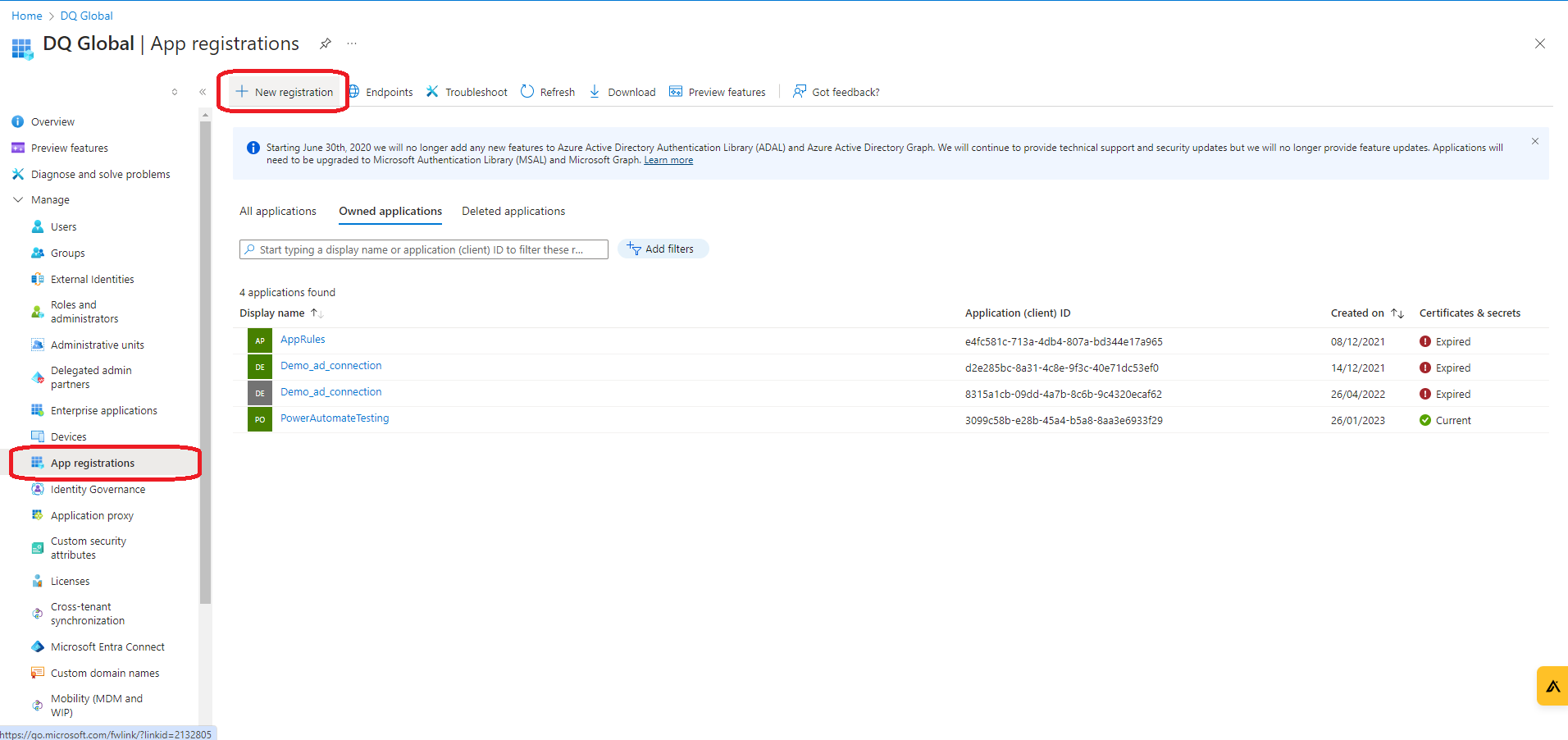This screenshot has height=740, width=1568.
Task: Select Owned applications tab
Action: [390, 211]
